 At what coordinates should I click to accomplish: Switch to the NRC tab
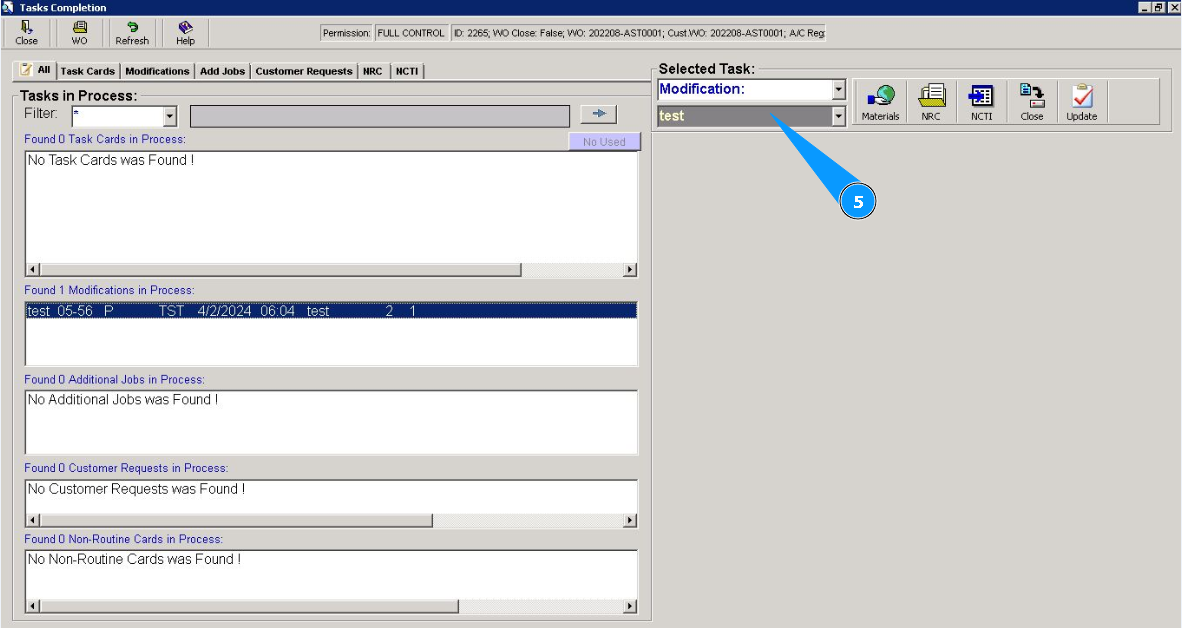pyautogui.click(x=372, y=71)
